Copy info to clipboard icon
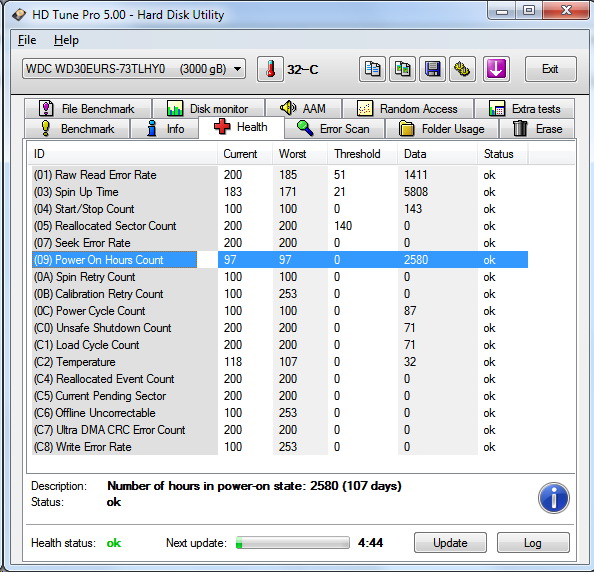Image resolution: width=594 pixels, height=572 pixels. pos(372,69)
